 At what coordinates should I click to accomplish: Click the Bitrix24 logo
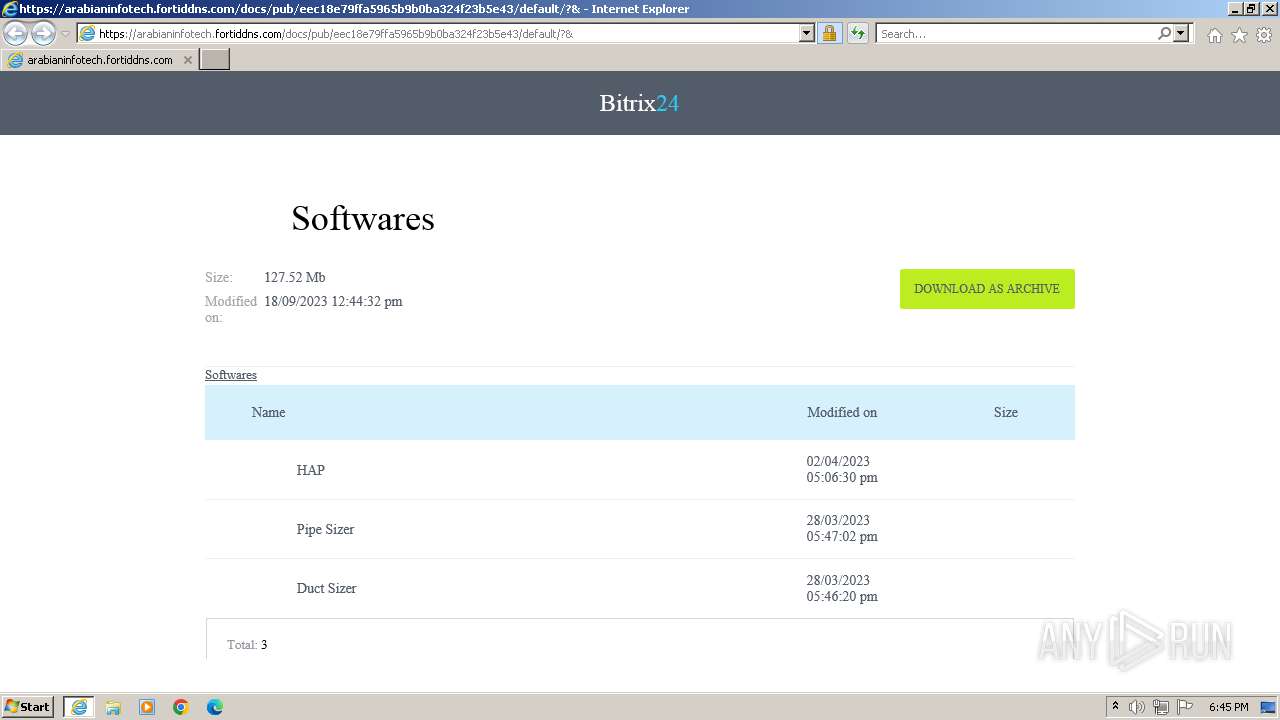[639, 103]
